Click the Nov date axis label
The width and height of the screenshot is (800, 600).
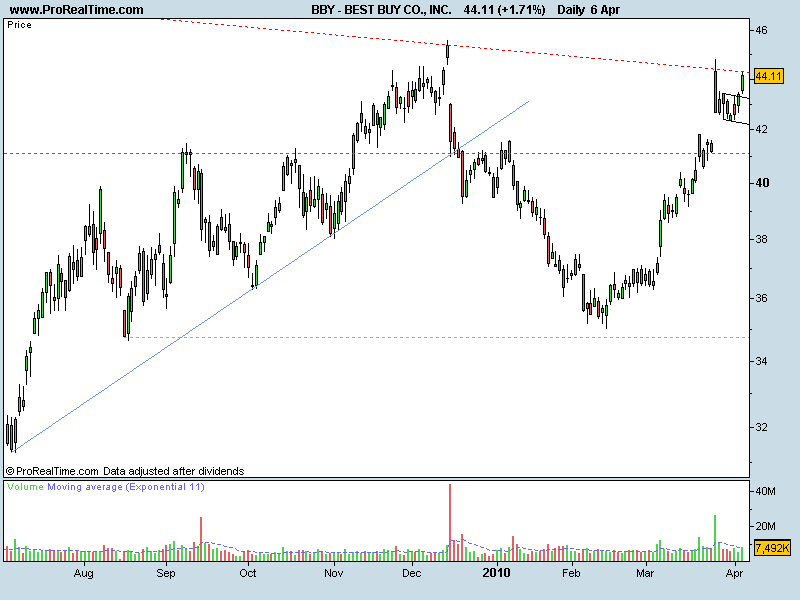(x=334, y=573)
